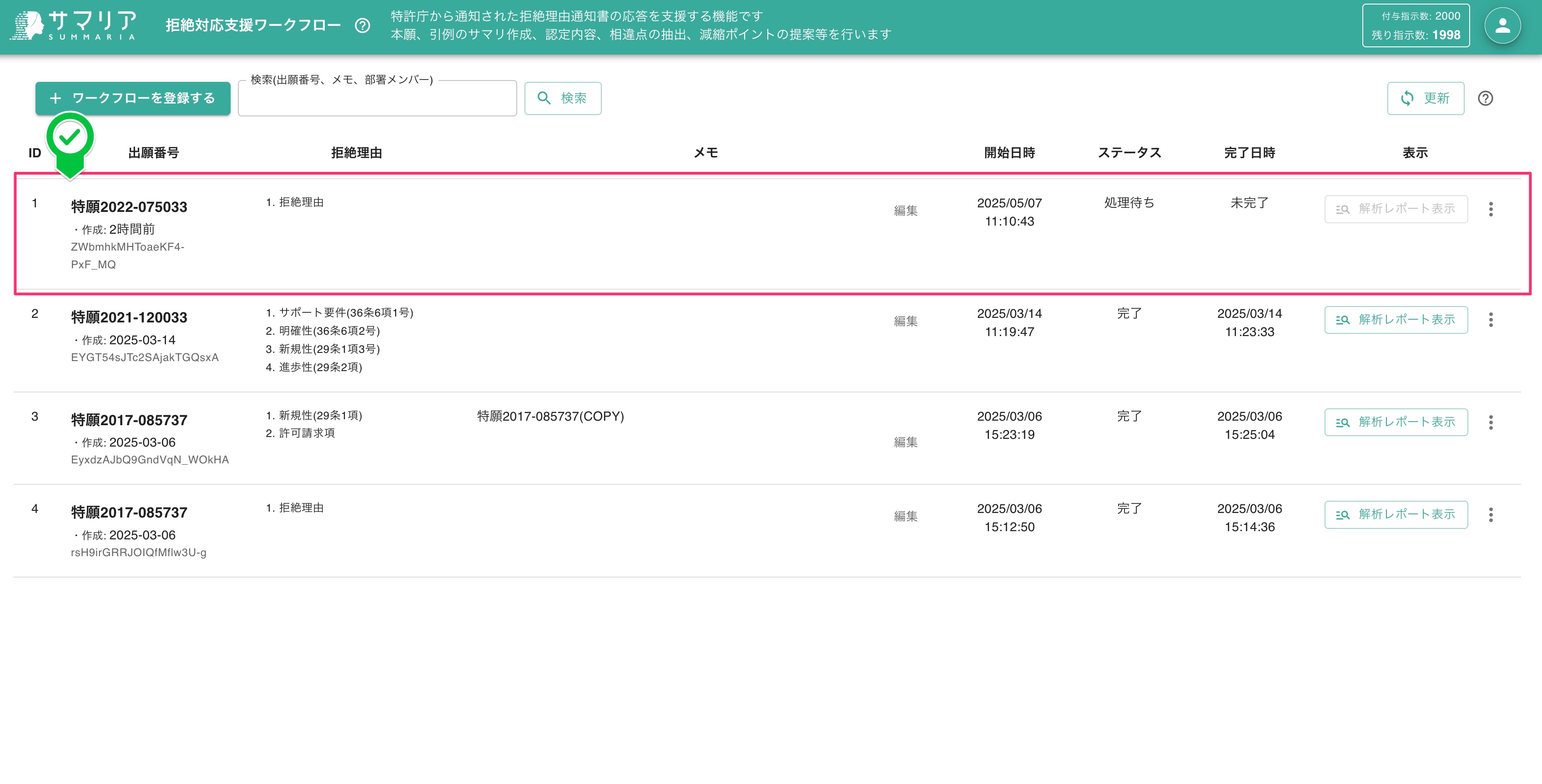Click 編集 memo link for 特願2022-075033
Image resolution: width=1542 pixels, height=784 pixels.
click(905, 211)
